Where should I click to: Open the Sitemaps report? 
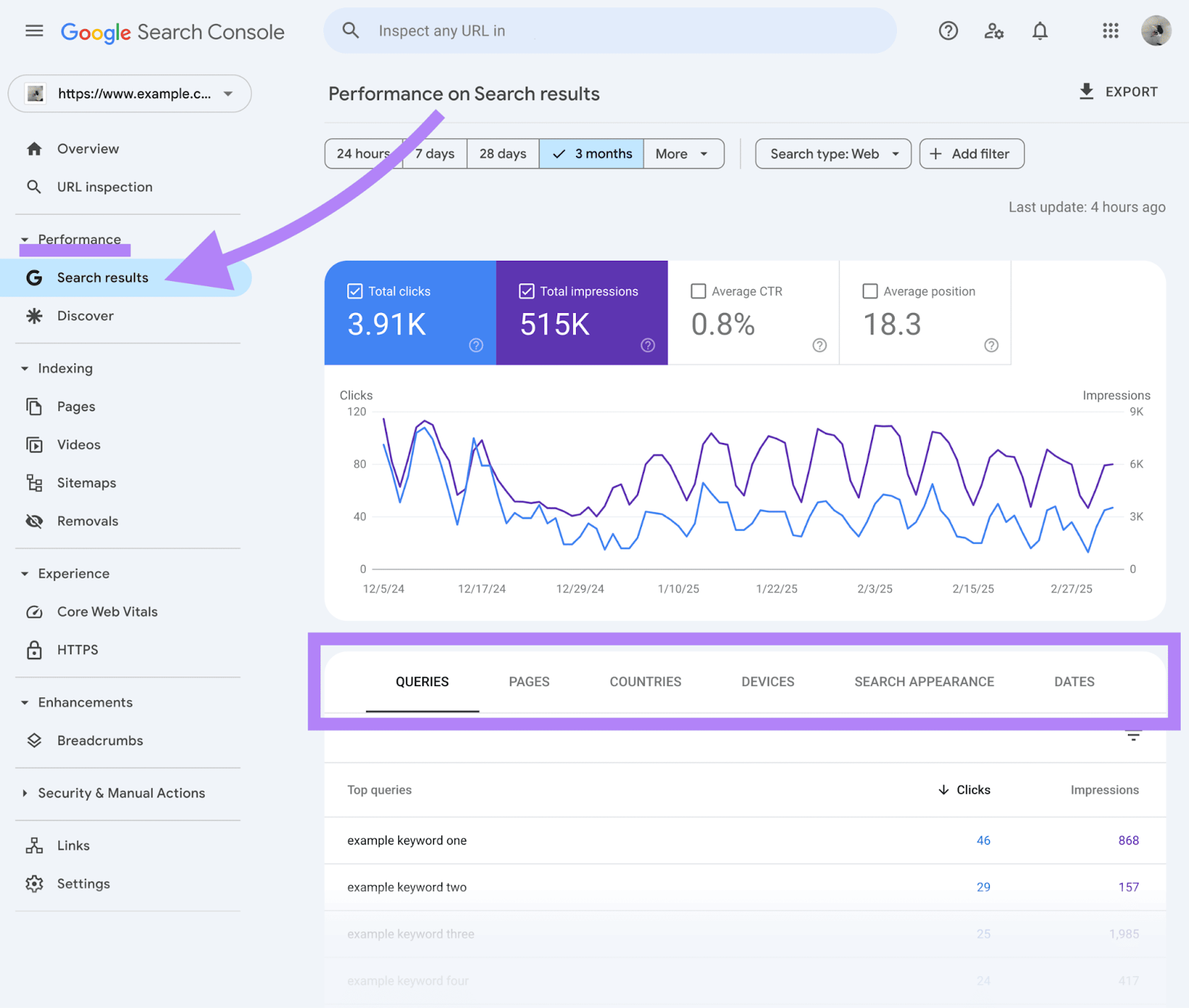(x=87, y=482)
